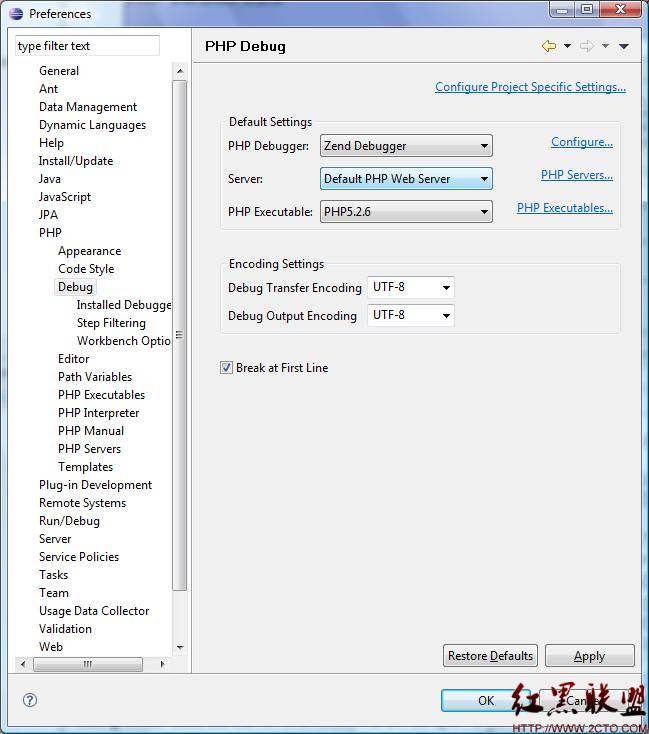Click the help question mark icon
The height and width of the screenshot is (734, 649).
click(30, 700)
